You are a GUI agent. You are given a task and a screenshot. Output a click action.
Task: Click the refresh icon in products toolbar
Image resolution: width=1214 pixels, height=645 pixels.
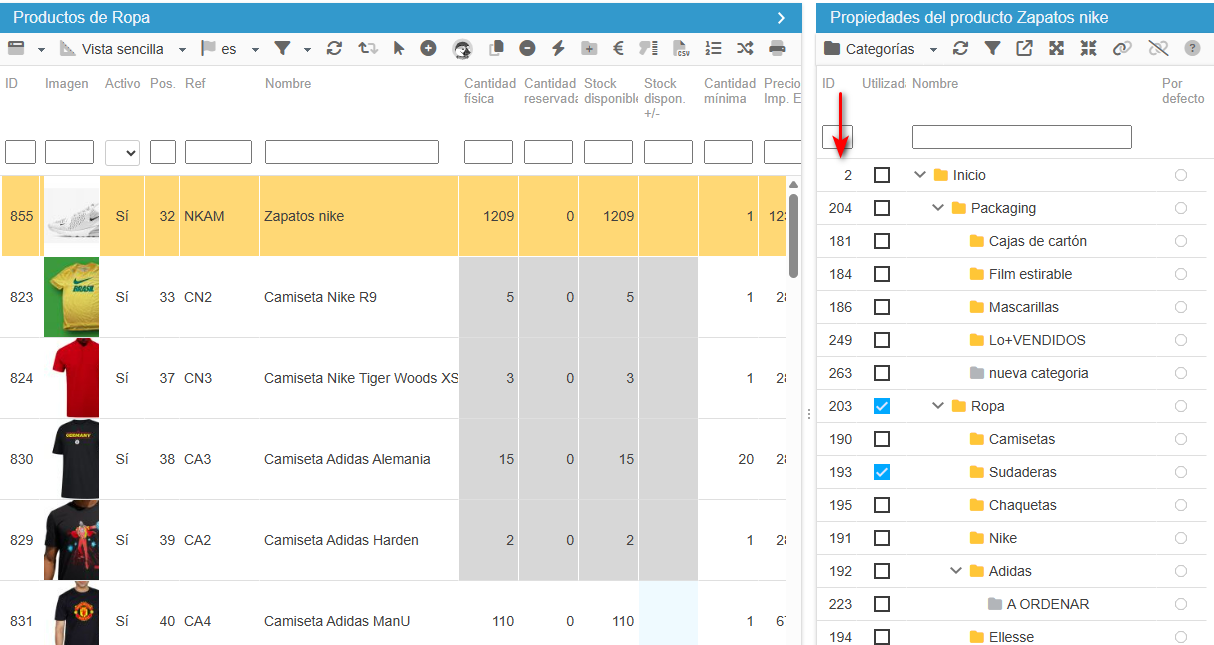(x=334, y=48)
